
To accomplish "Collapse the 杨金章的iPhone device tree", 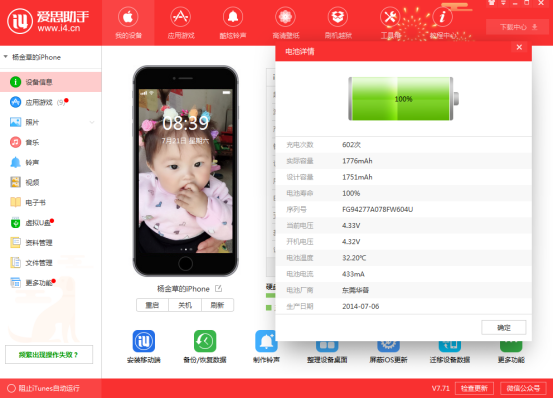I will click(x=6, y=57).
